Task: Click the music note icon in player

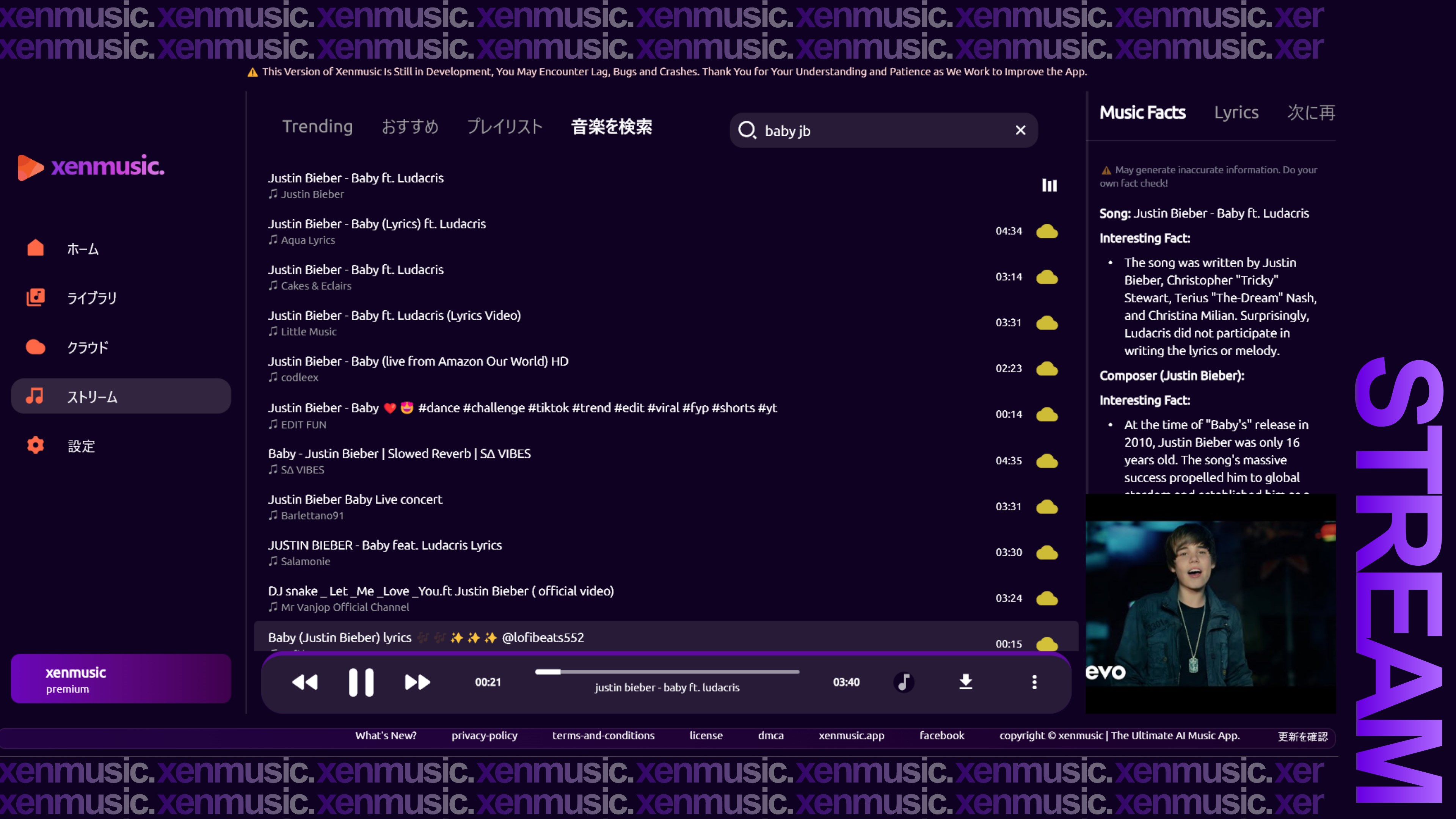Action: pos(903,682)
